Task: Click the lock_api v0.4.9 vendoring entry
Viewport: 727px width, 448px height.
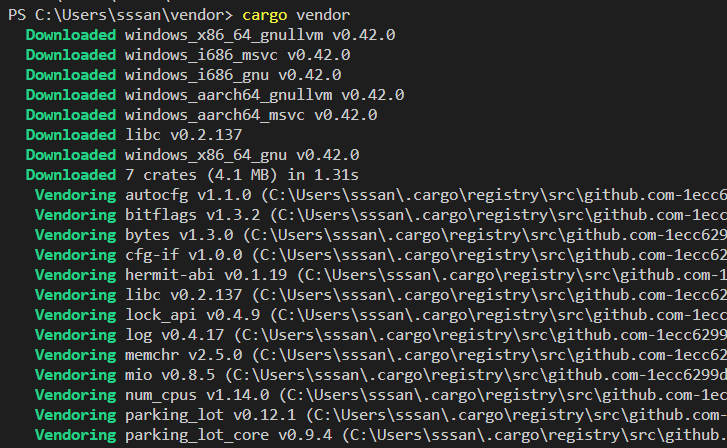Action: 187,314
